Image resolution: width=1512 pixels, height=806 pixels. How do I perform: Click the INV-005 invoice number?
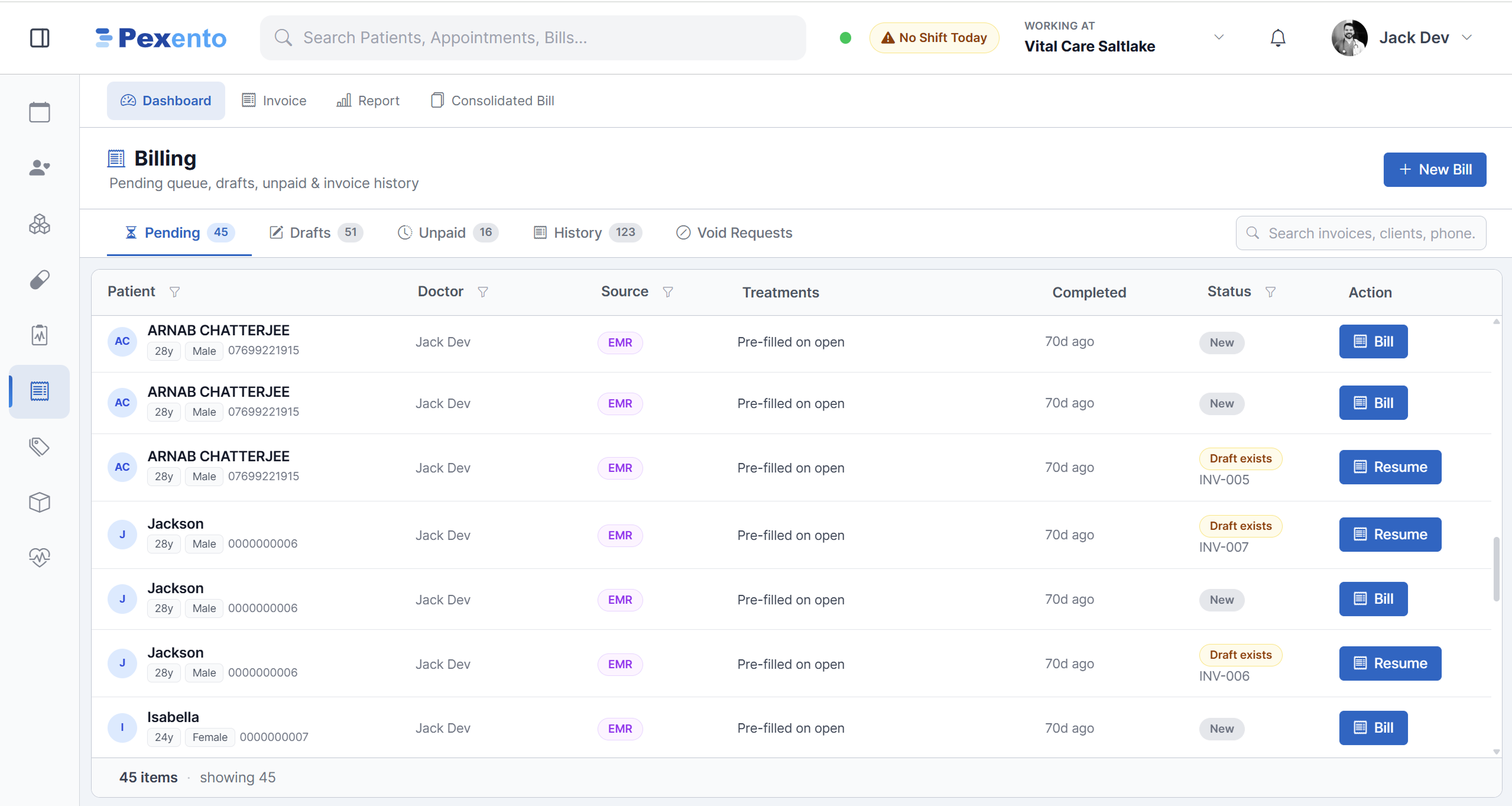[x=1224, y=480]
